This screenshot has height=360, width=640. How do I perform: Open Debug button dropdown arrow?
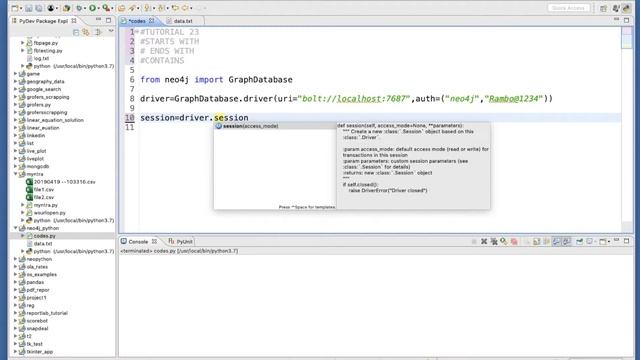pyautogui.click(x=84, y=8)
